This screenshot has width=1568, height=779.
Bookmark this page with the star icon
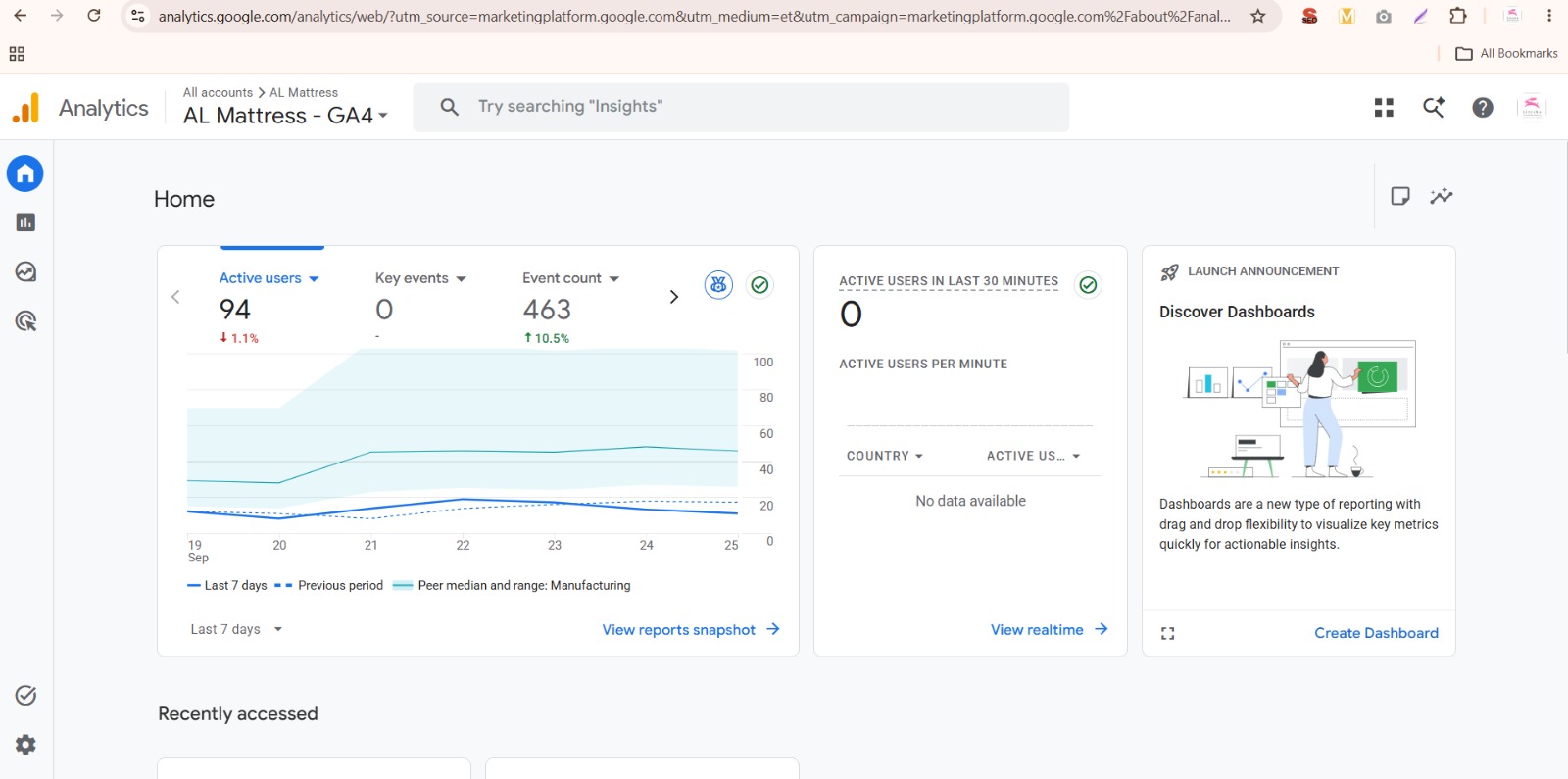(1258, 16)
